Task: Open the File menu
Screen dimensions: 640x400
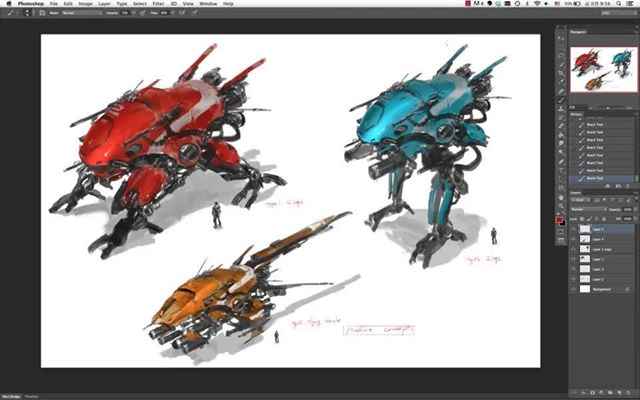Action: pos(53,3)
